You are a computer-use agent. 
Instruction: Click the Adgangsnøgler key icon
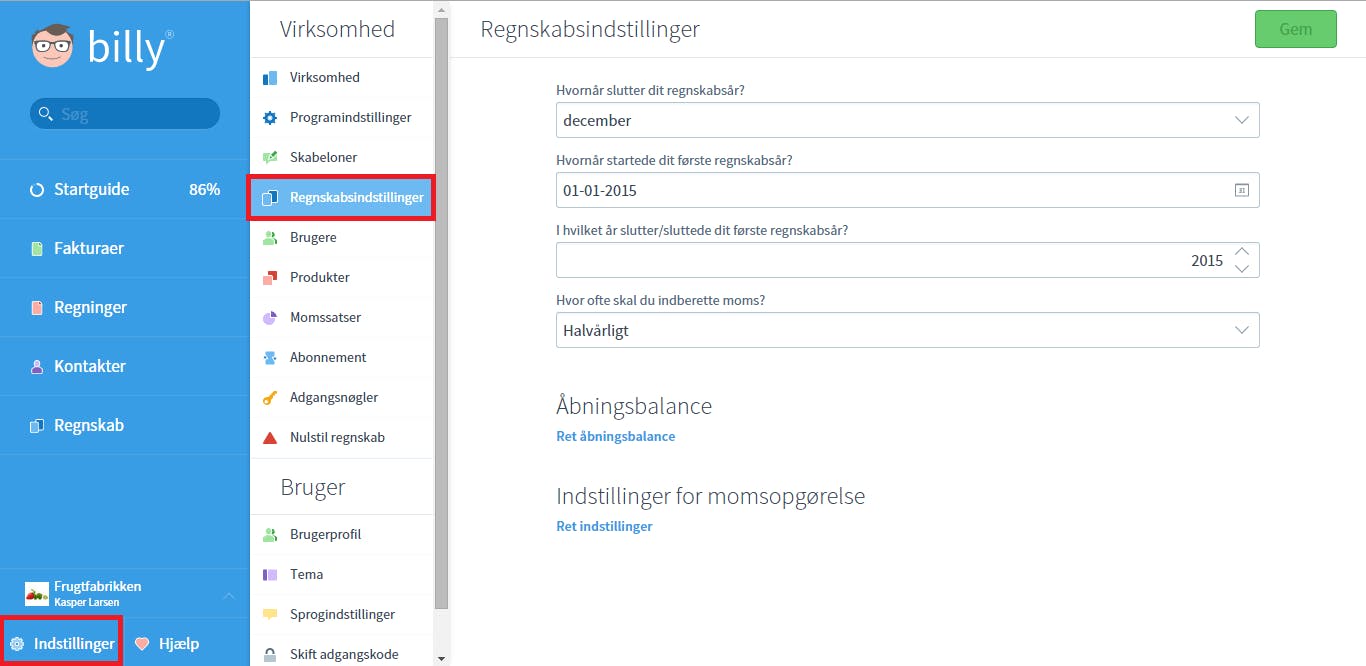[x=269, y=398]
